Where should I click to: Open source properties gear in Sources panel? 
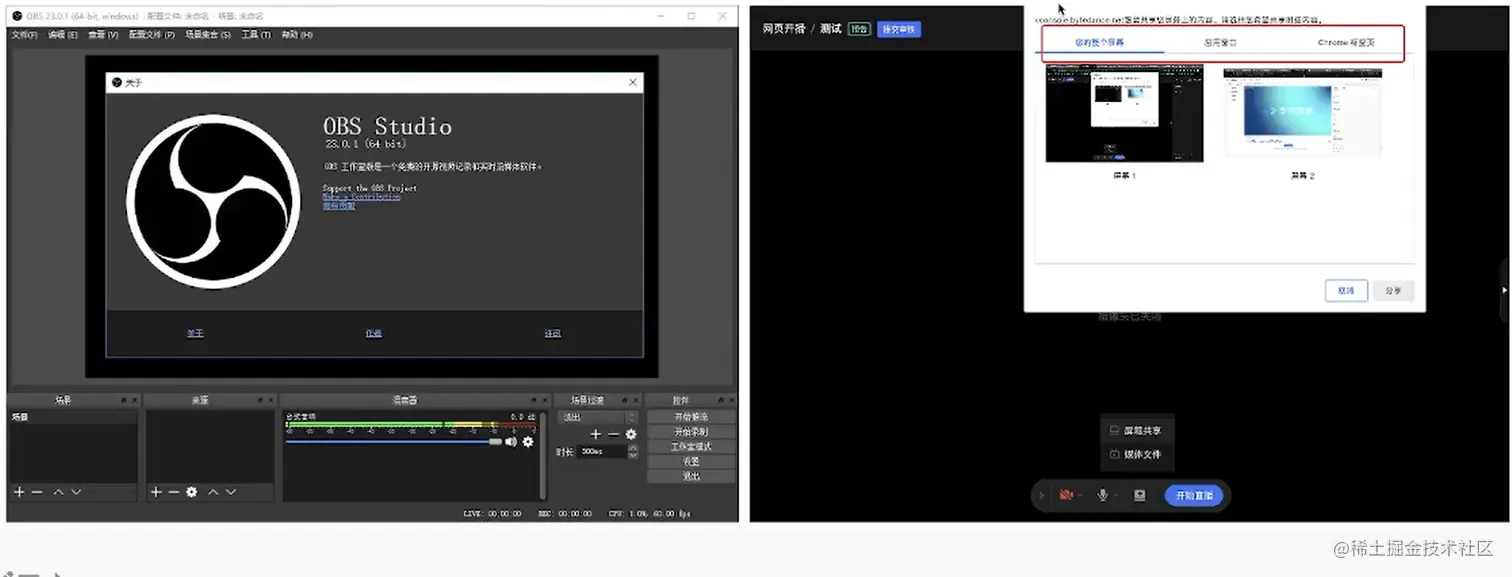(191, 492)
